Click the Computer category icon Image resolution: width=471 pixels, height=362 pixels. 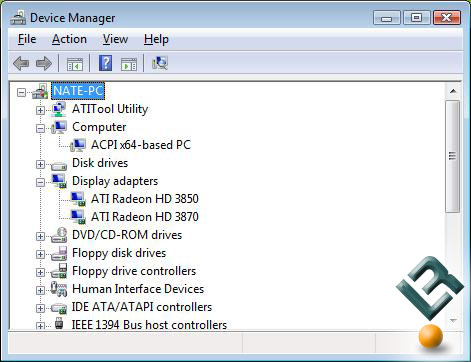pyautogui.click(x=59, y=127)
